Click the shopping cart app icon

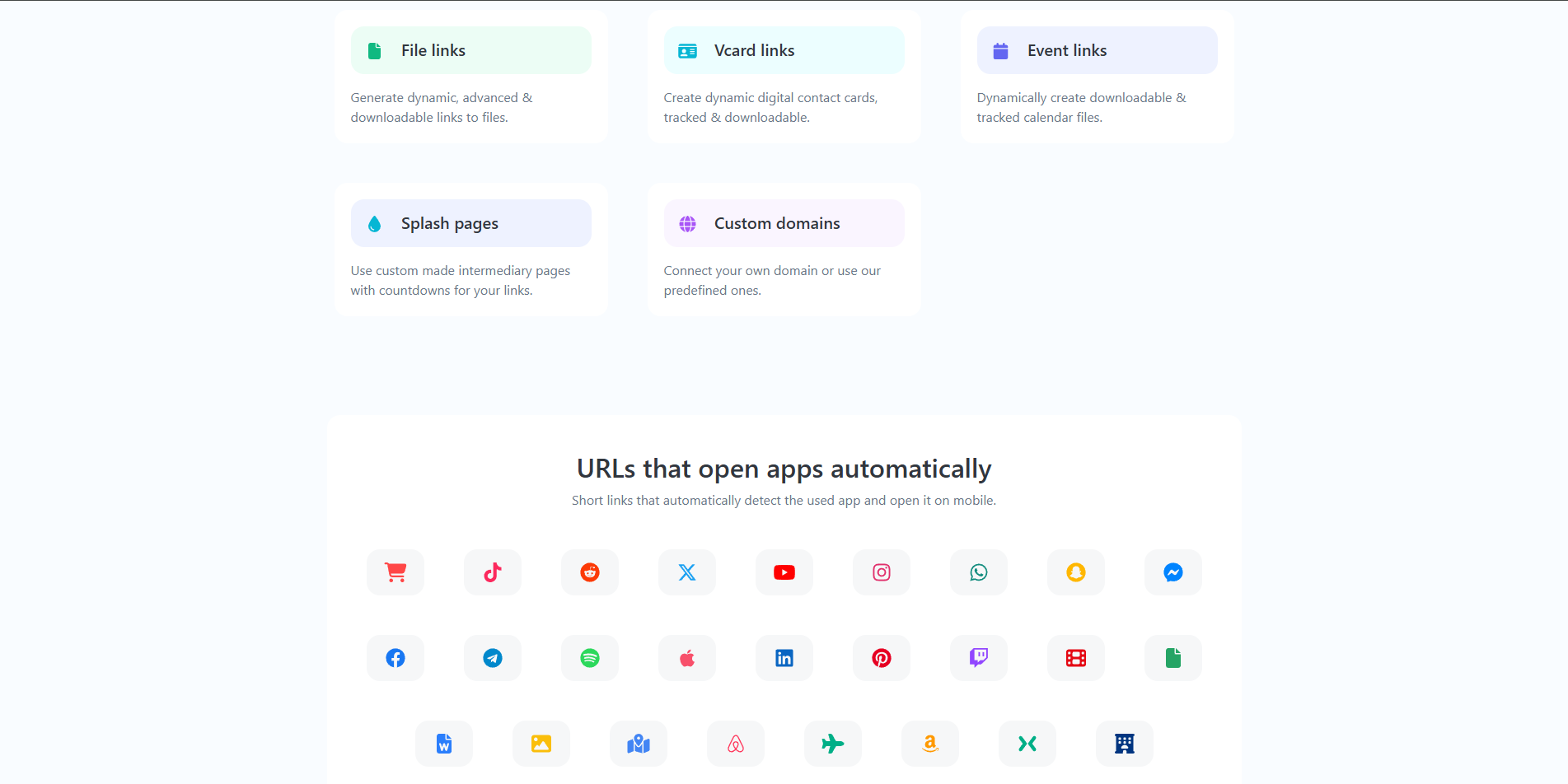tap(396, 572)
